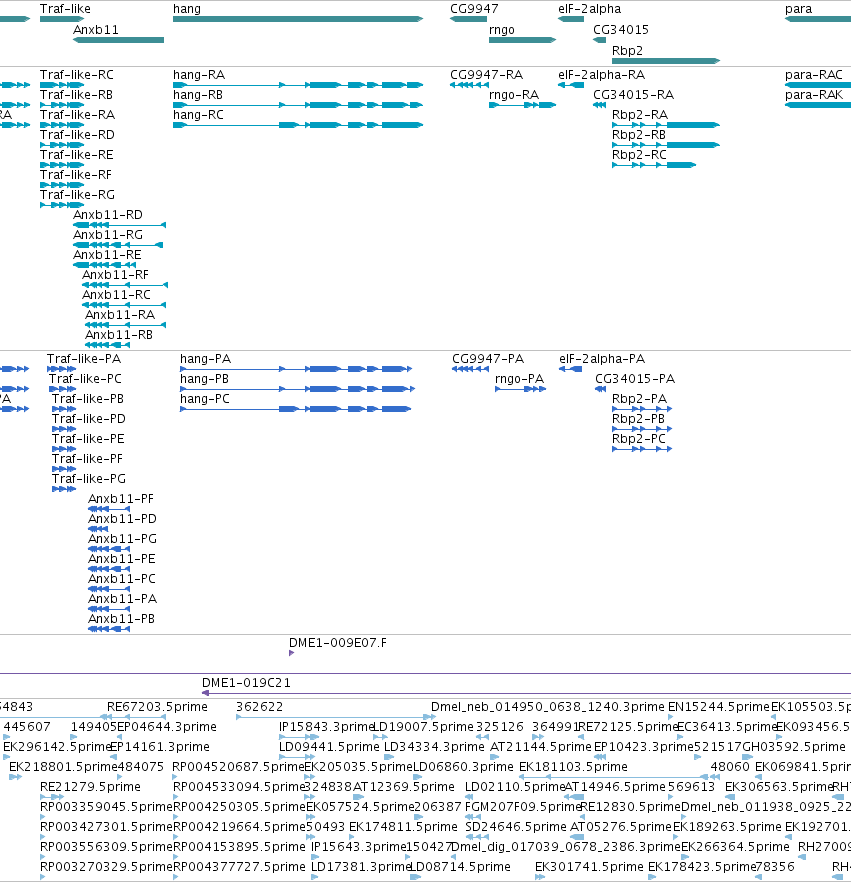851x882 pixels.
Task: Open protein label eIF-2alpha-PA
Action: [x=602, y=359]
